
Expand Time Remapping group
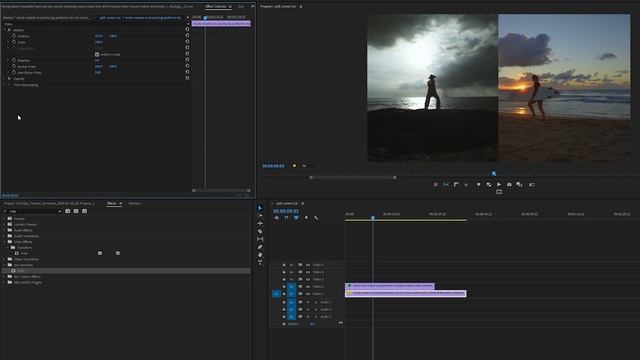4,85
